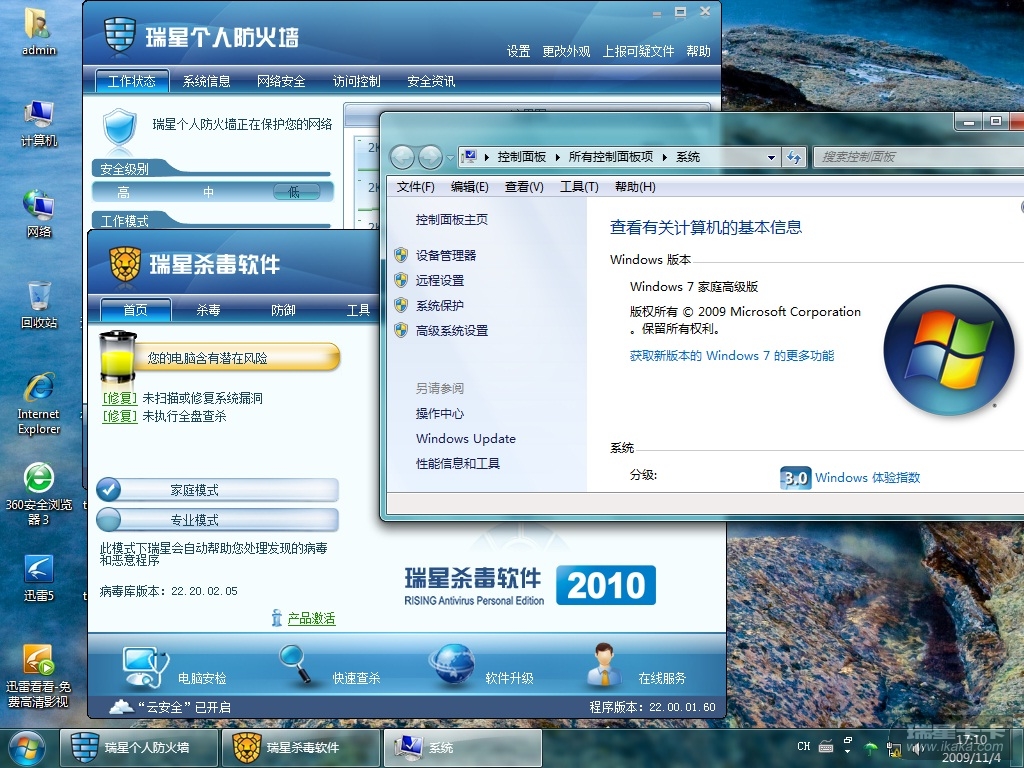Image resolution: width=1024 pixels, height=768 pixels.
Task: Click 在线服务 person icon
Action: (x=604, y=665)
